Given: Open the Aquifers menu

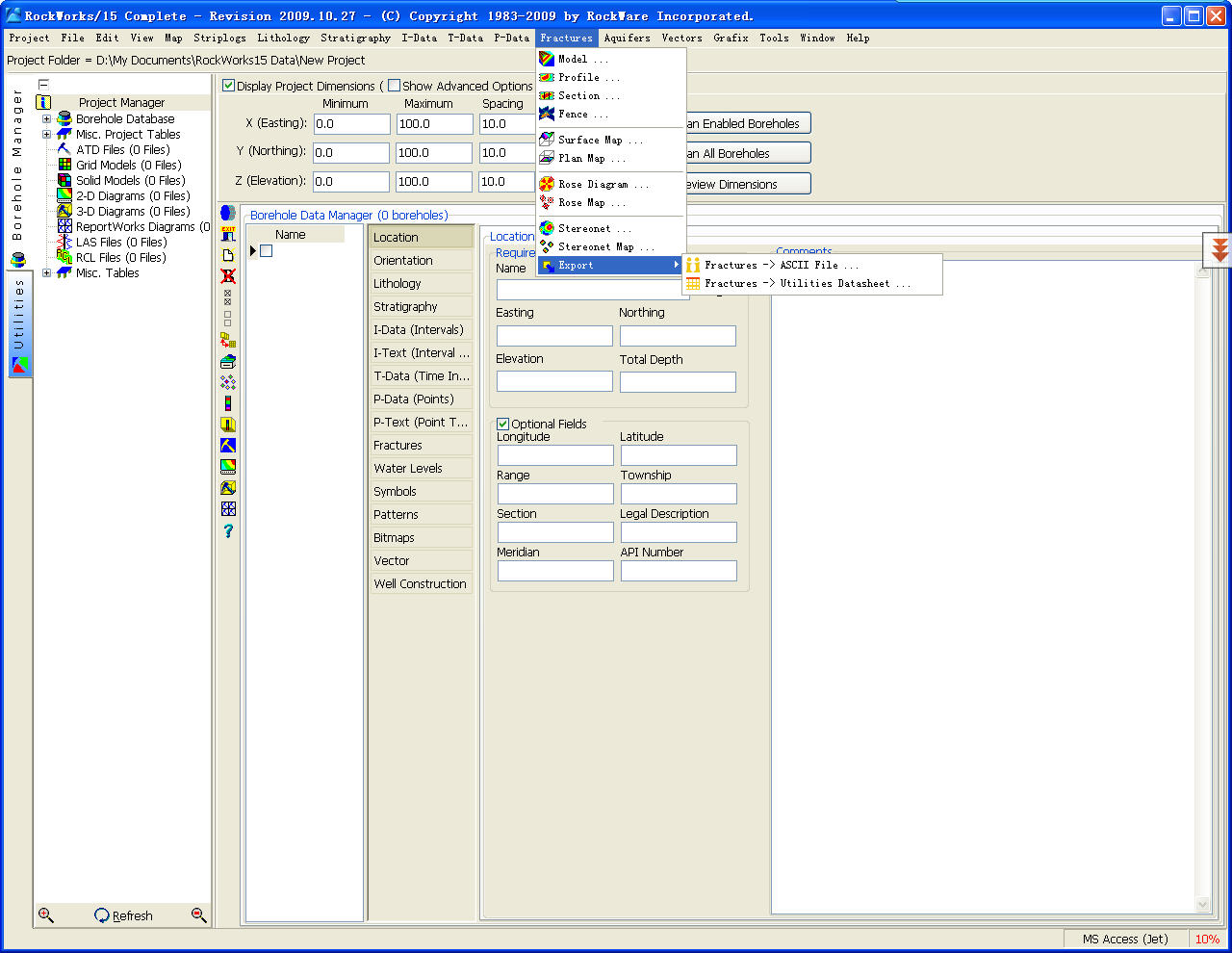Looking at the screenshot, I should coord(627,38).
